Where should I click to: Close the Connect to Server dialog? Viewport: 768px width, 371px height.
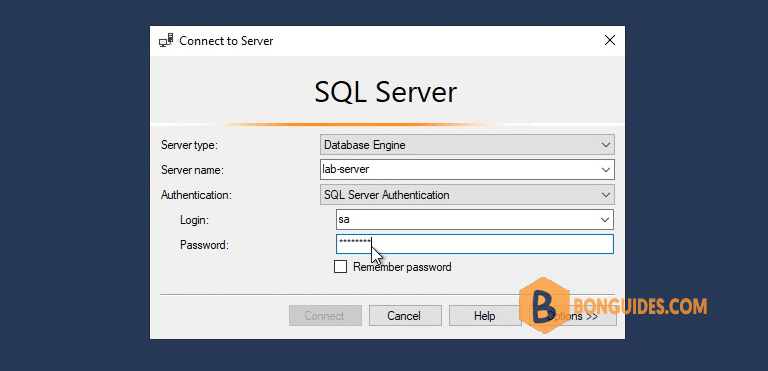pos(610,41)
